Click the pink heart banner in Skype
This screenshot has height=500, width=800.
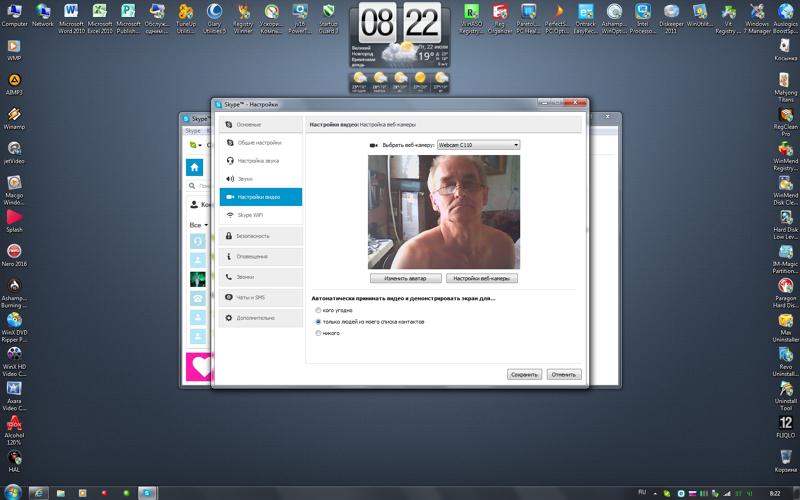click(x=199, y=367)
